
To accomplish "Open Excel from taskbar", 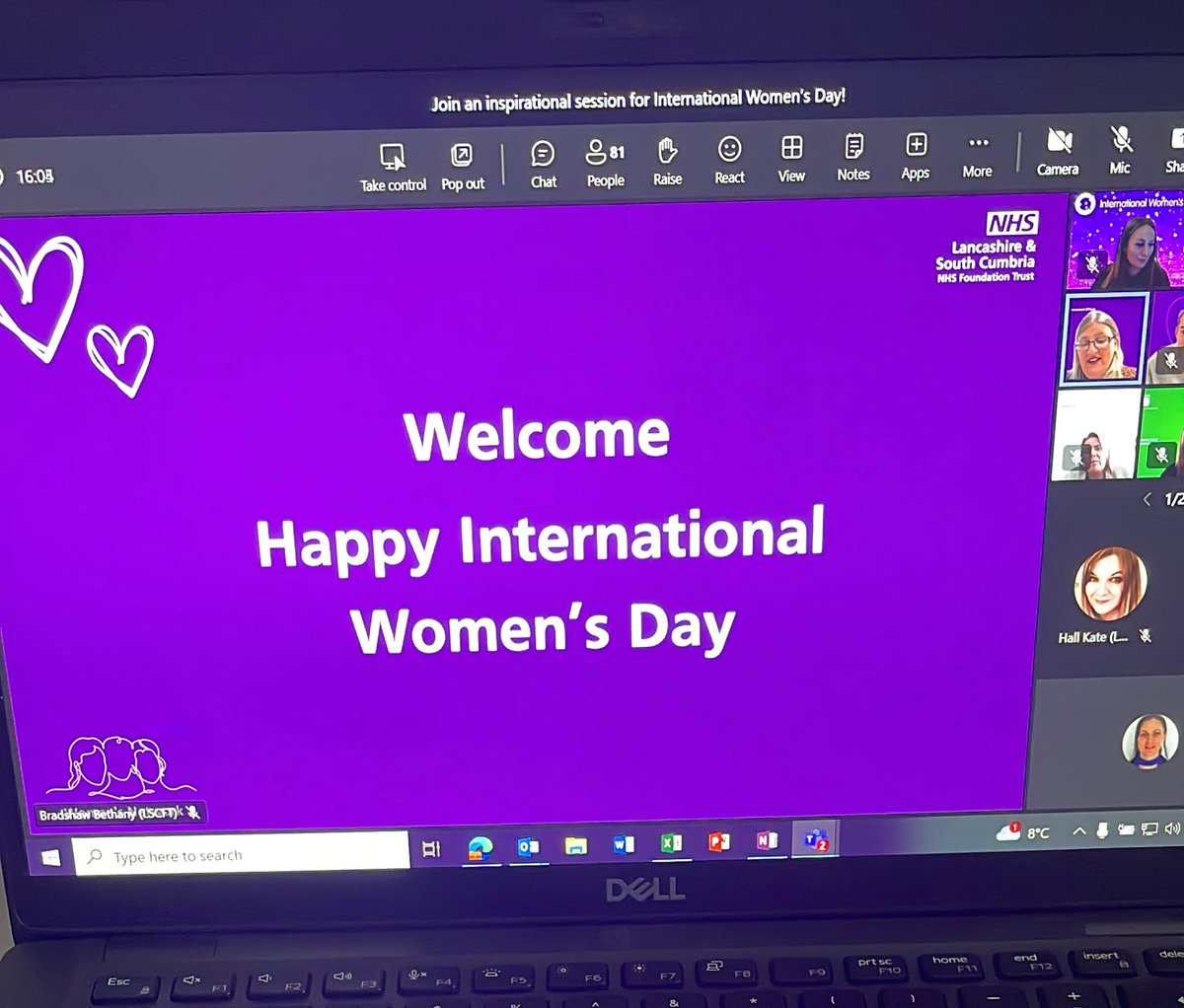I will [x=671, y=843].
